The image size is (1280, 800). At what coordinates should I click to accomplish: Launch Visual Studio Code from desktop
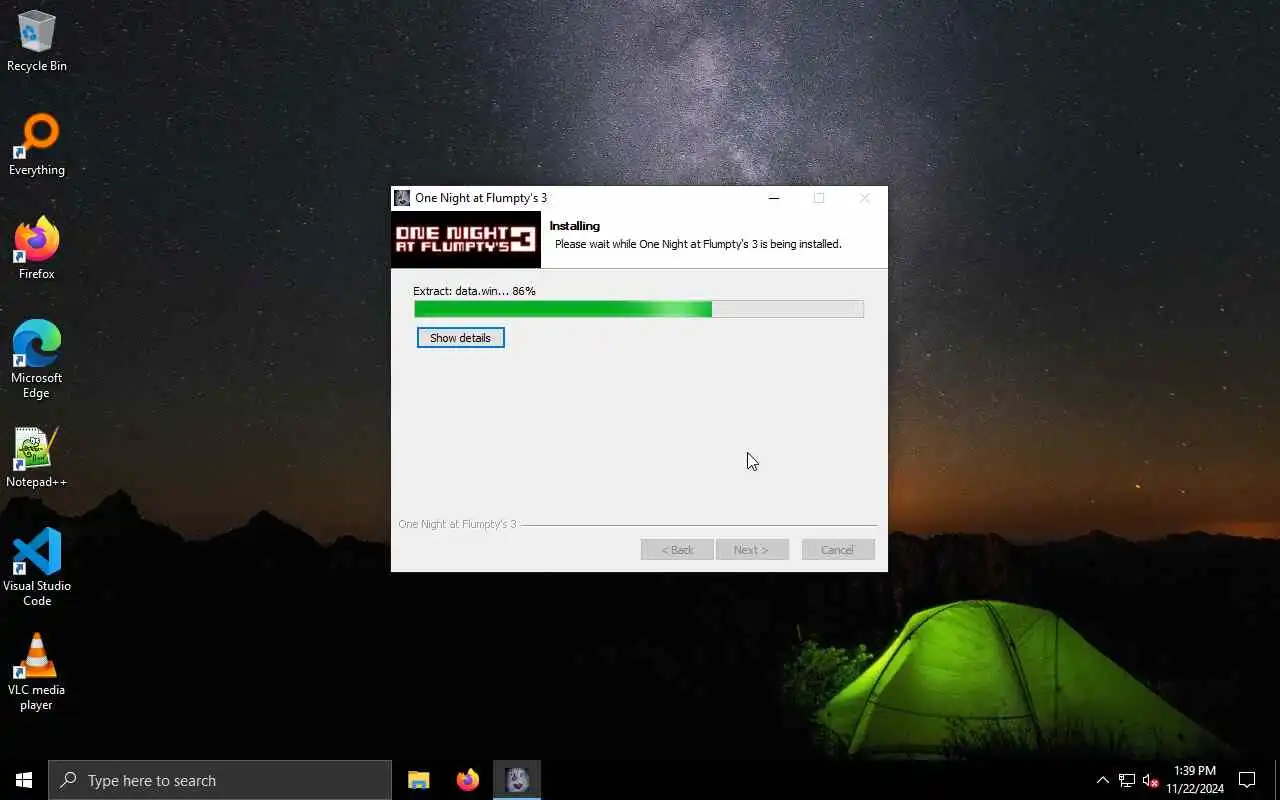click(x=37, y=568)
